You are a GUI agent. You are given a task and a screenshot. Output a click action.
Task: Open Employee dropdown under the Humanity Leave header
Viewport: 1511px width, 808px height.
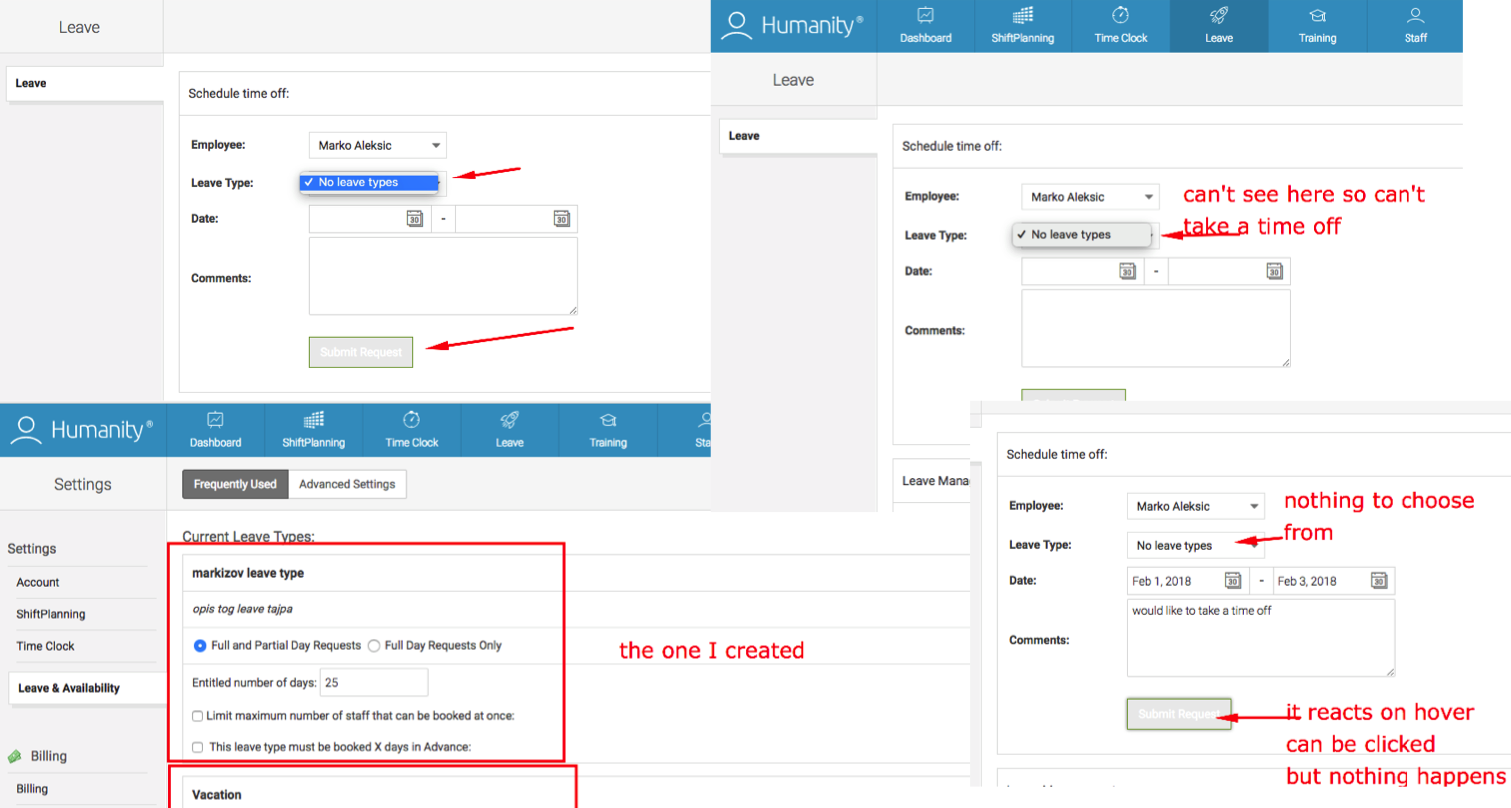coord(1091,197)
